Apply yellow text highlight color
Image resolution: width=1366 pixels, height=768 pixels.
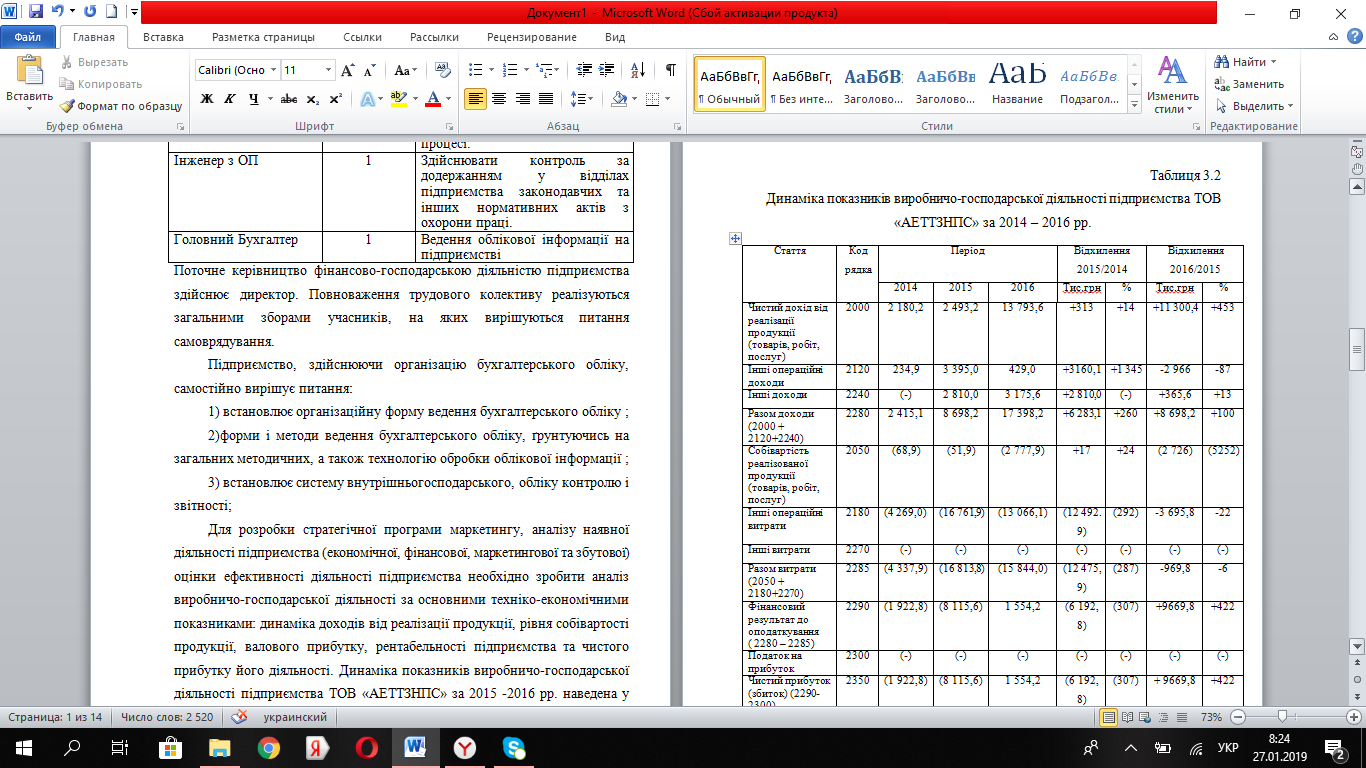(397, 97)
